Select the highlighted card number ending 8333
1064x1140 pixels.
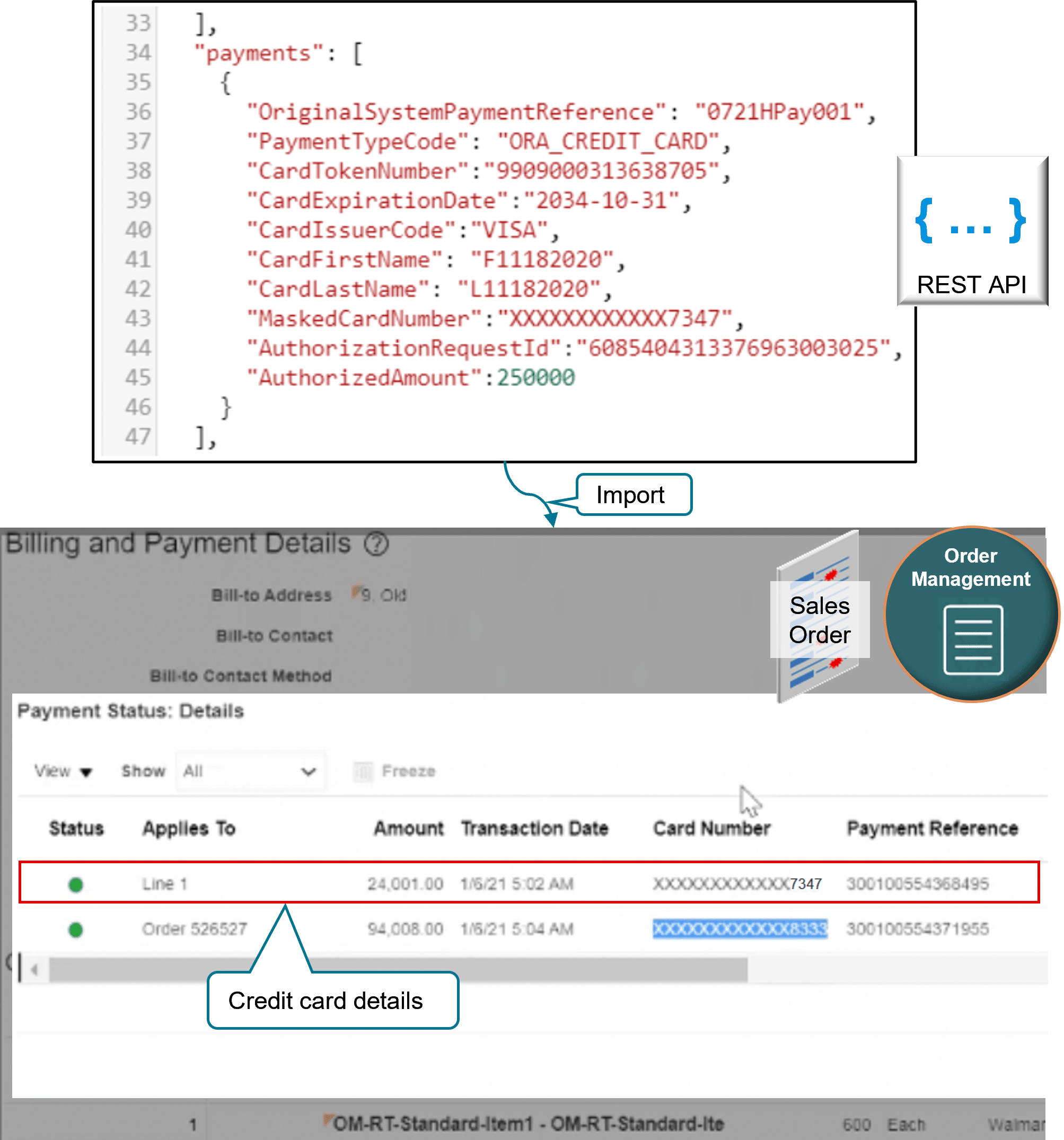740,929
